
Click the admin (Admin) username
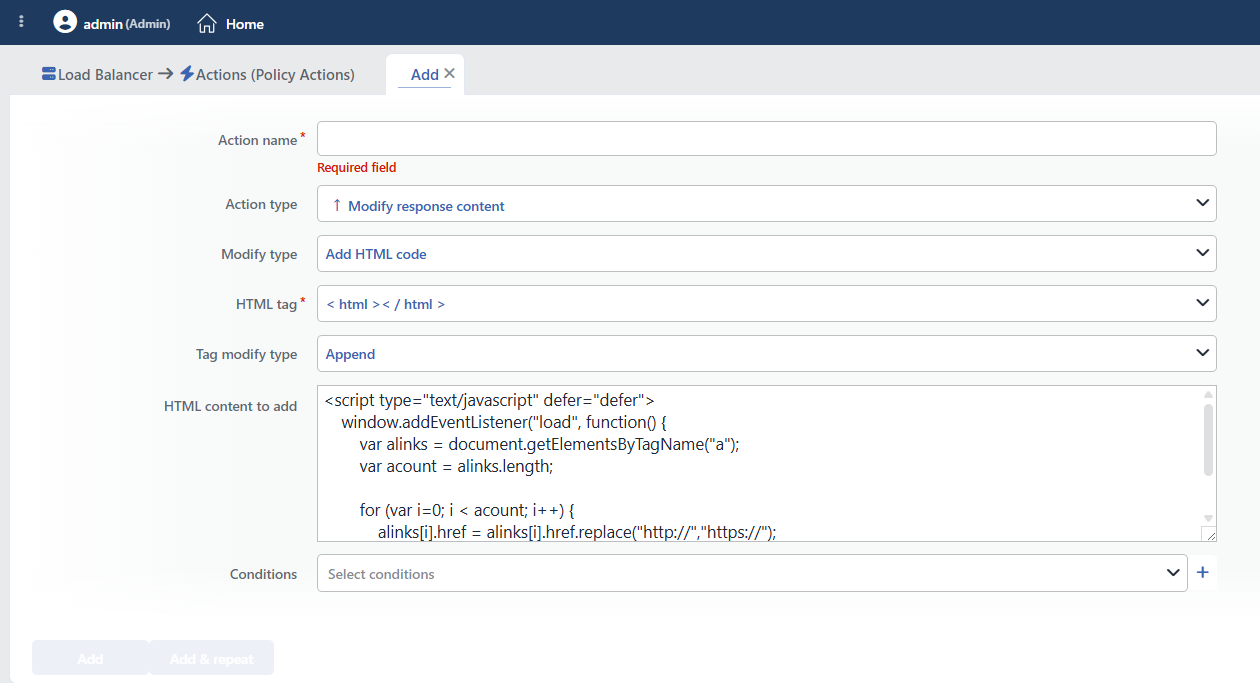tap(127, 23)
